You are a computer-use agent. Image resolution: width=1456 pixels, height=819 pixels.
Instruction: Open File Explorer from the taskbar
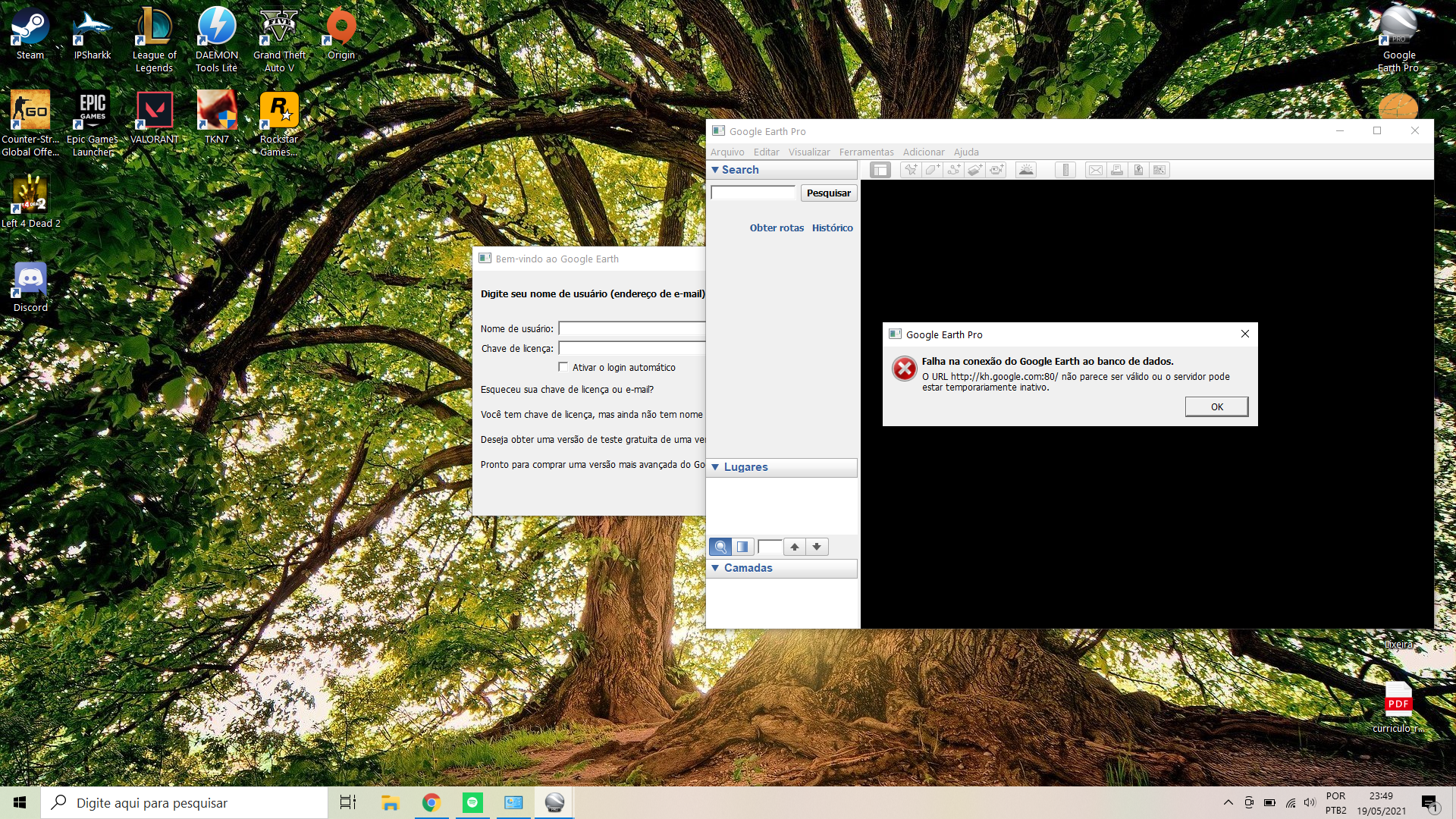pyautogui.click(x=390, y=802)
